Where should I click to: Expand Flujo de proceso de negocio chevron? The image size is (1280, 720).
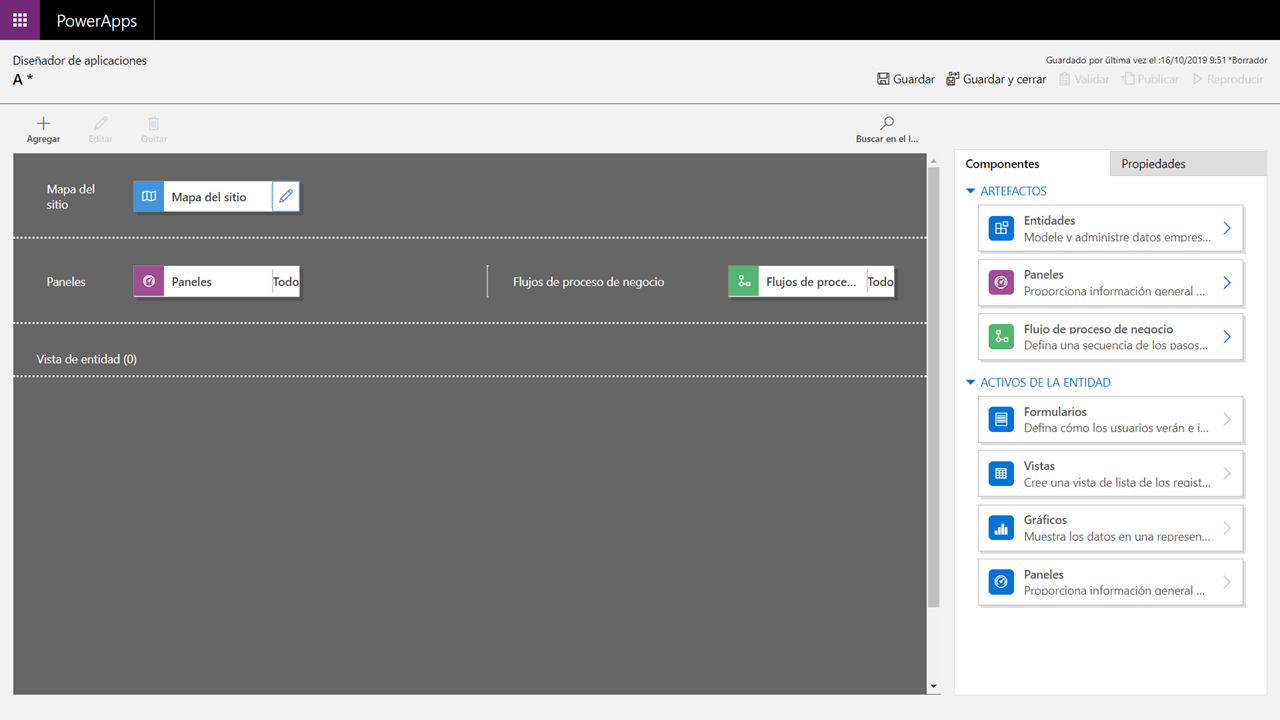point(1227,337)
